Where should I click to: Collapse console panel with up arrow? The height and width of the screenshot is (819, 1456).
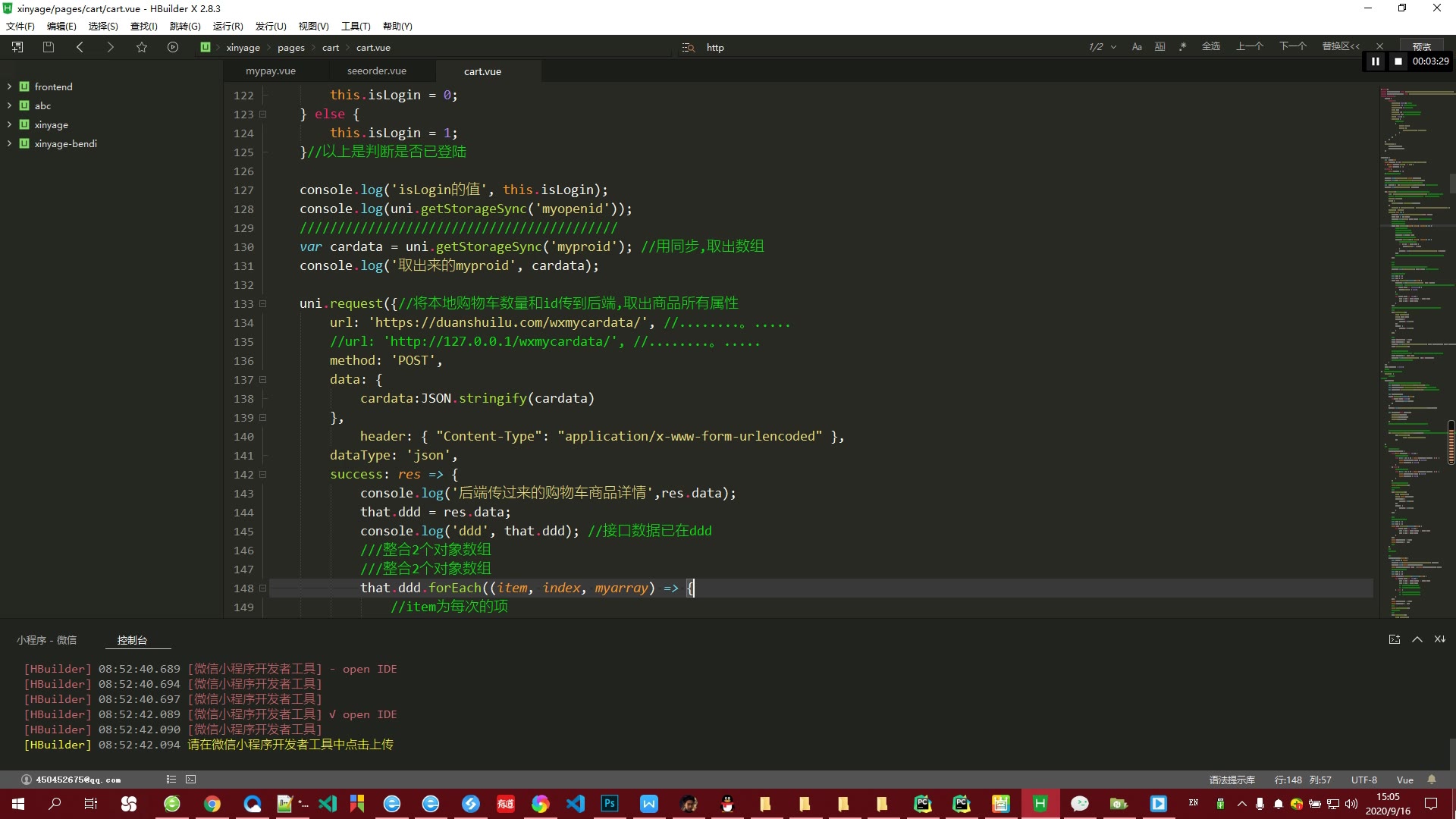coord(1417,639)
